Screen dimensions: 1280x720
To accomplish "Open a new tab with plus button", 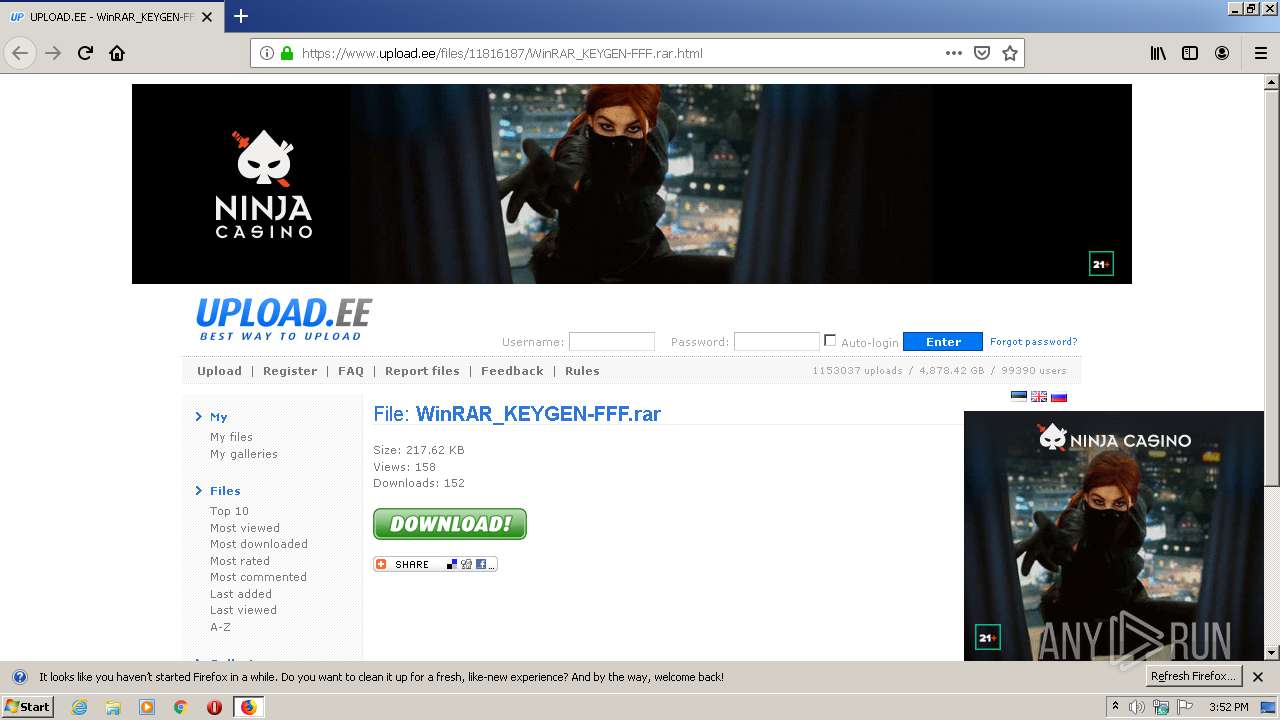I will click(241, 16).
